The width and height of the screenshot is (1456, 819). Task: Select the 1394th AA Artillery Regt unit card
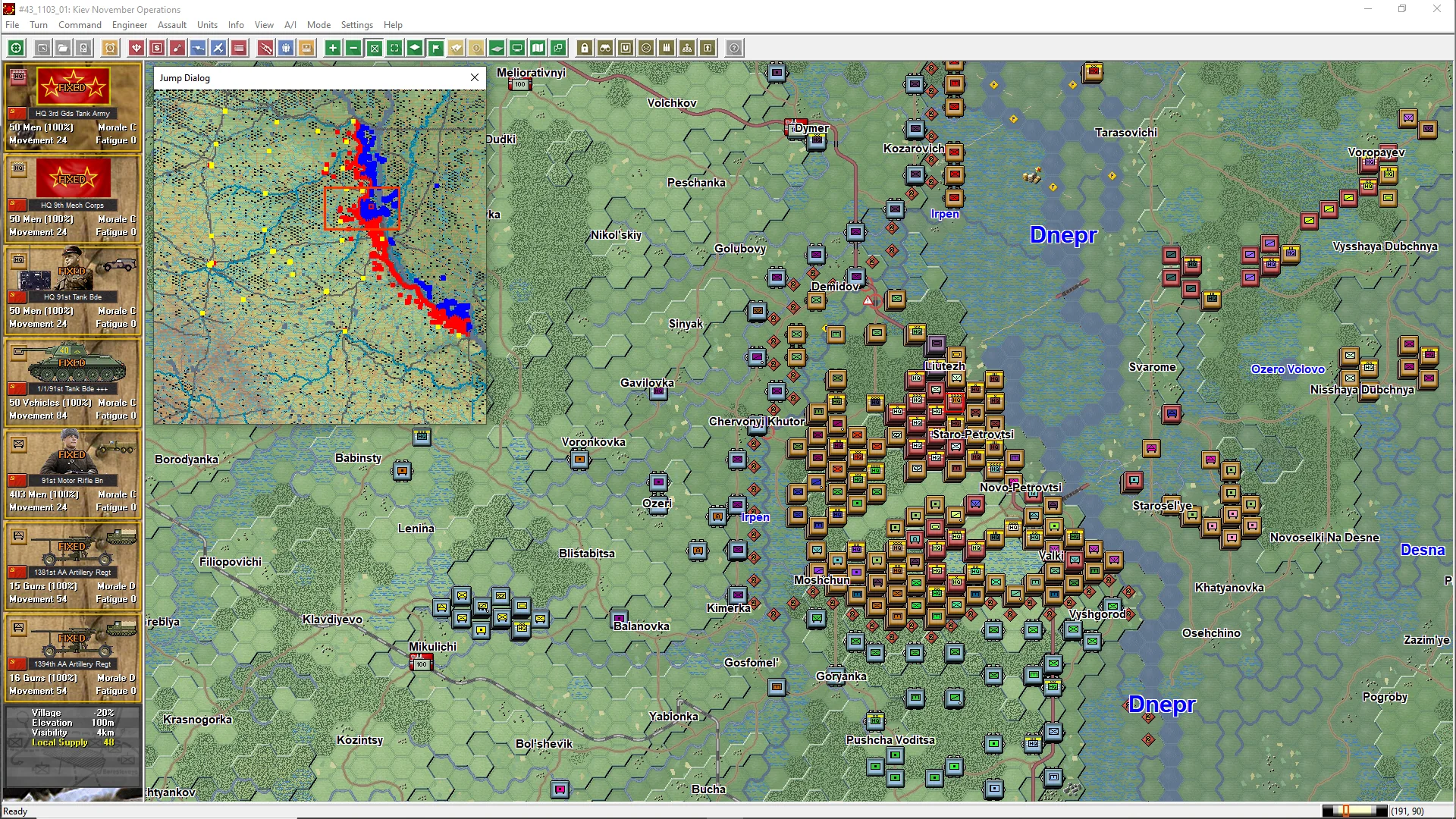pos(73,657)
